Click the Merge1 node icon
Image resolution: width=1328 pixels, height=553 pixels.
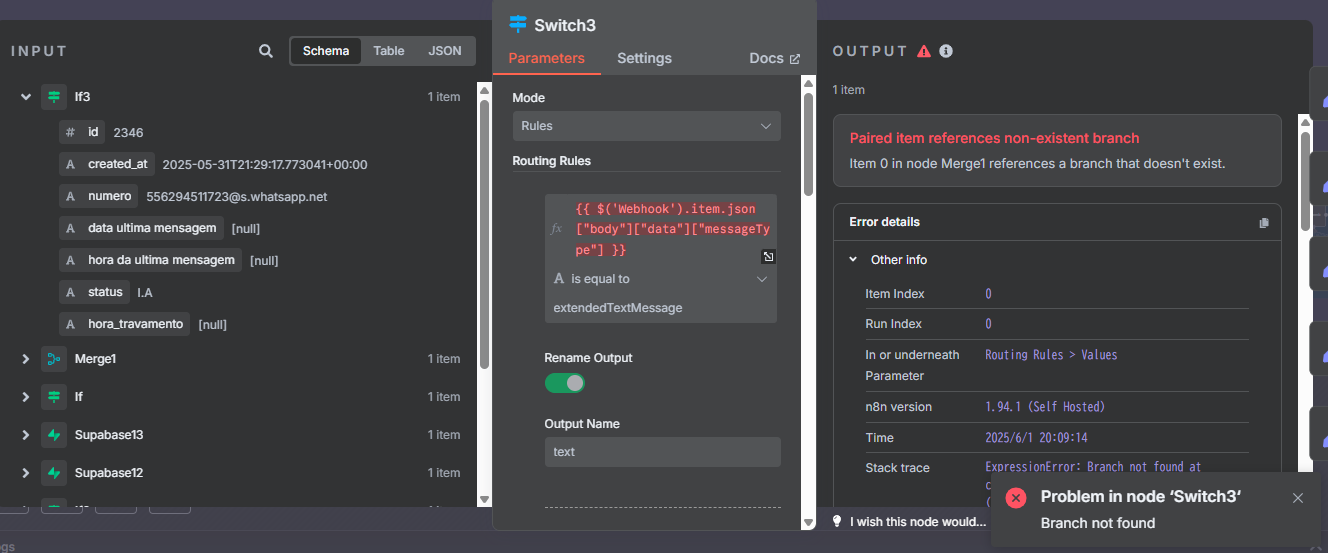click(x=54, y=359)
